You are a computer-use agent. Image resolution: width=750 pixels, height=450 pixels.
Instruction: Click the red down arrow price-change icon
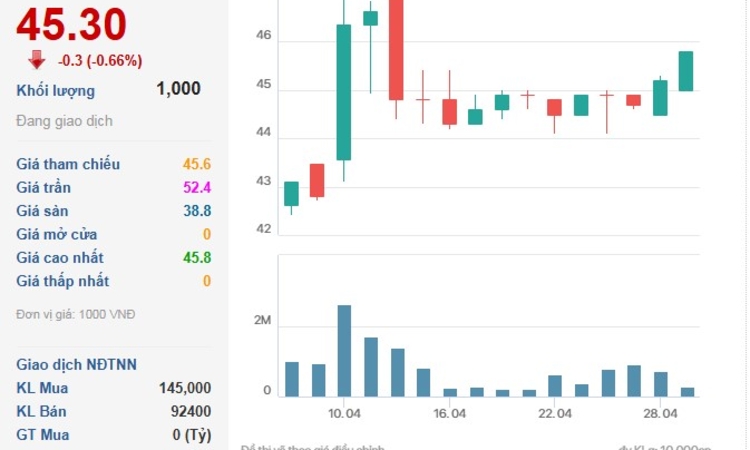(x=37, y=60)
